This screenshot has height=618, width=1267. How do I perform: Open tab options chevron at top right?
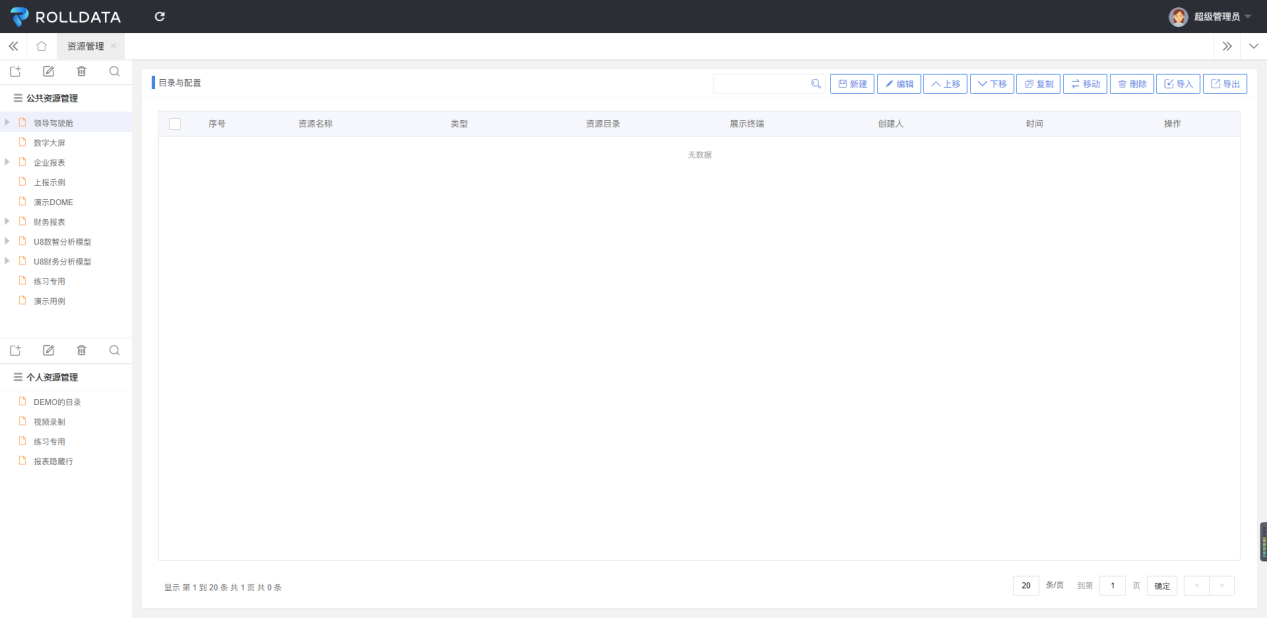click(1254, 46)
